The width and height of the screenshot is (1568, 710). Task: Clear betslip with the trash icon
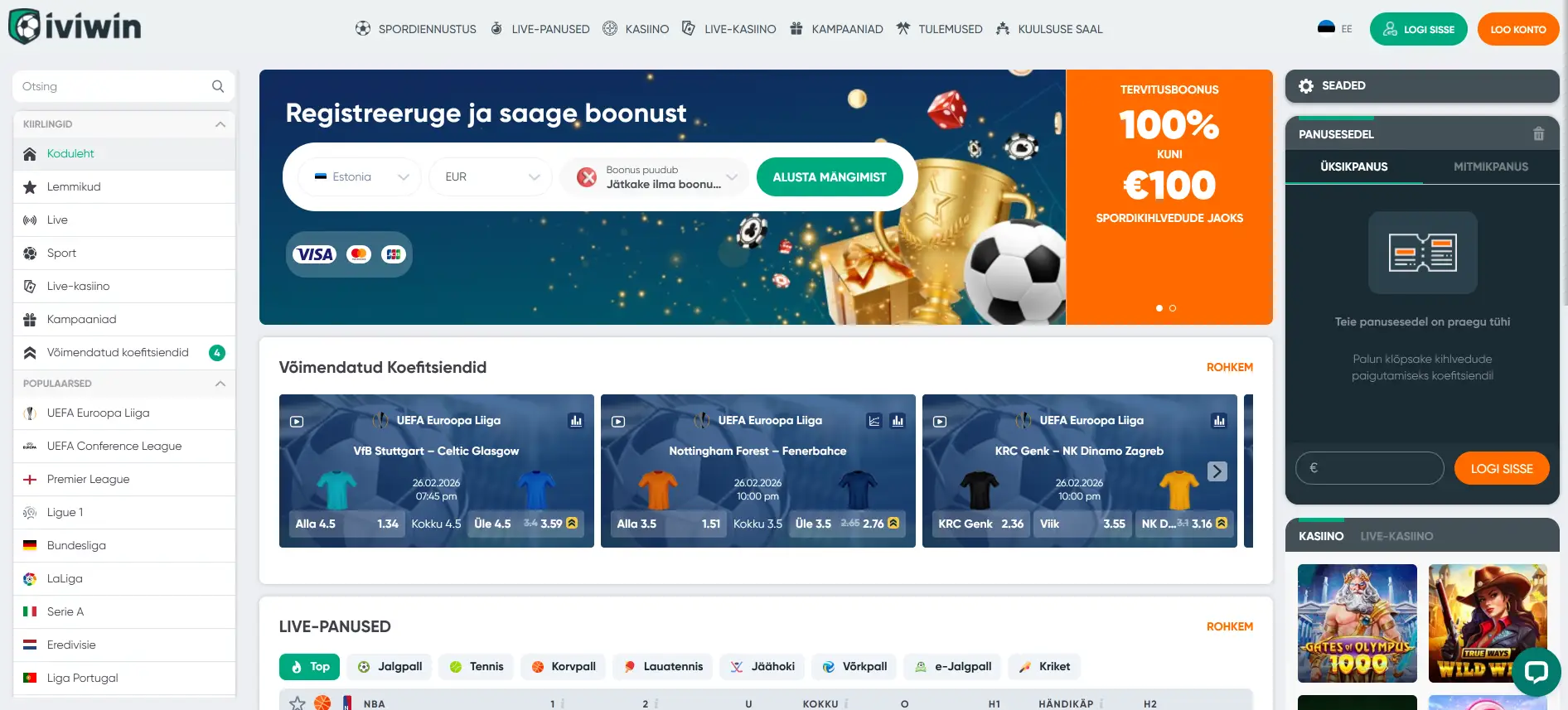pyautogui.click(x=1538, y=133)
